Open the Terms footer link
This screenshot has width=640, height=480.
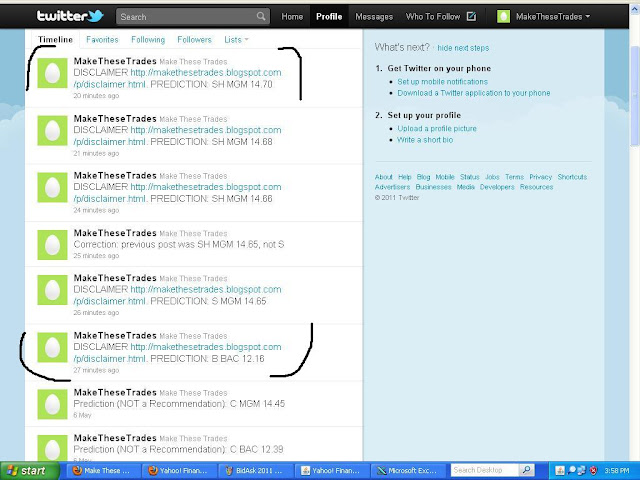(x=514, y=177)
